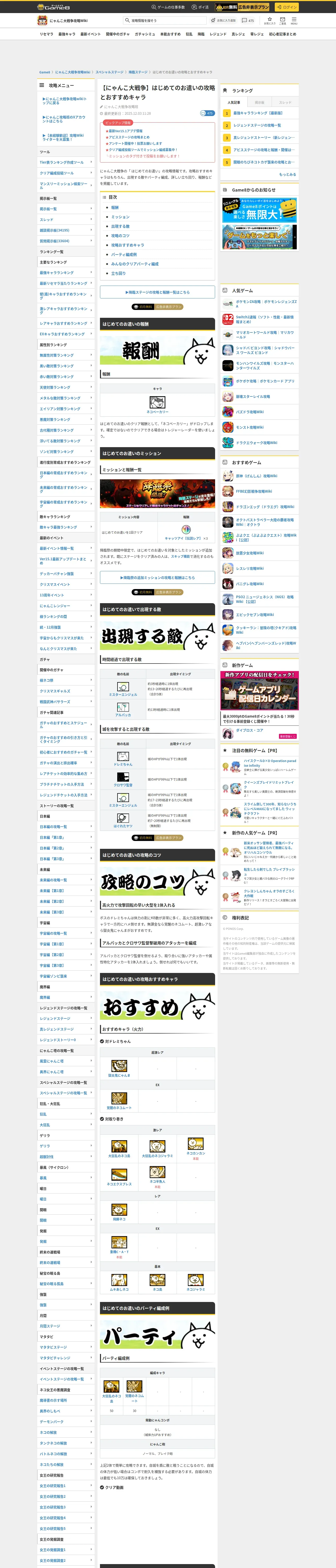The height and width of the screenshot is (1568, 336).
Task: Jump to パーティ編成例 in table of contents
Action: 124,255
